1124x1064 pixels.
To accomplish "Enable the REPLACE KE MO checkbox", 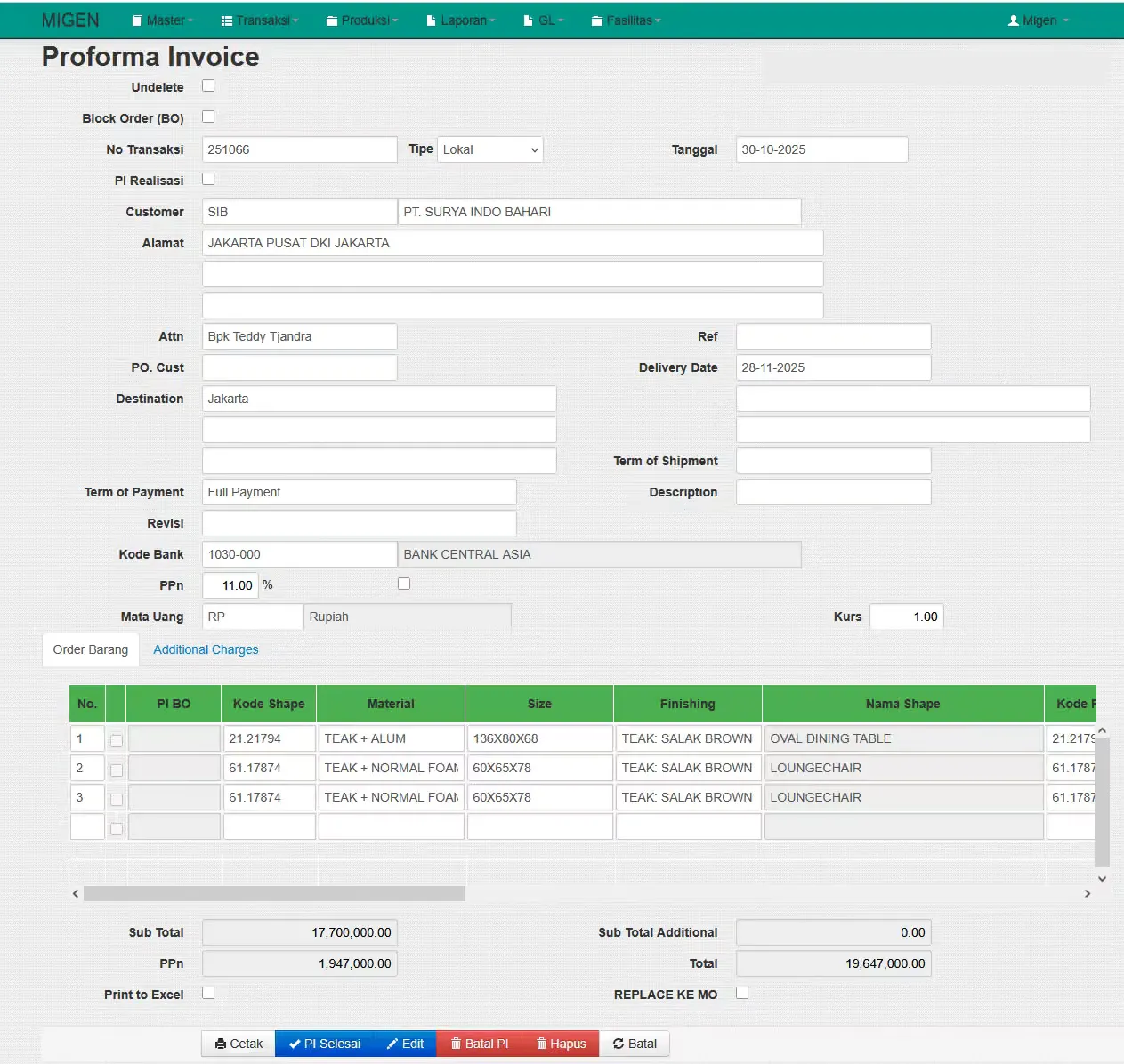I will (742, 993).
